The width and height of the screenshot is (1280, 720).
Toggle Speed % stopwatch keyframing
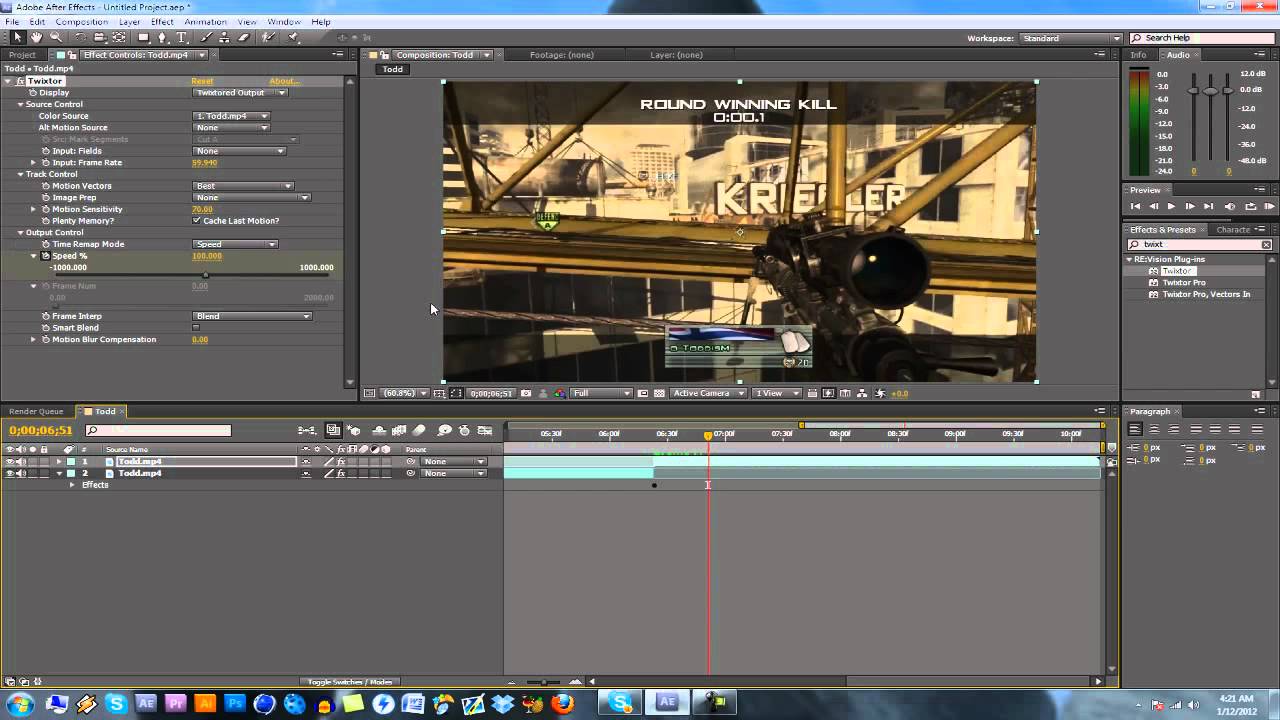point(45,256)
